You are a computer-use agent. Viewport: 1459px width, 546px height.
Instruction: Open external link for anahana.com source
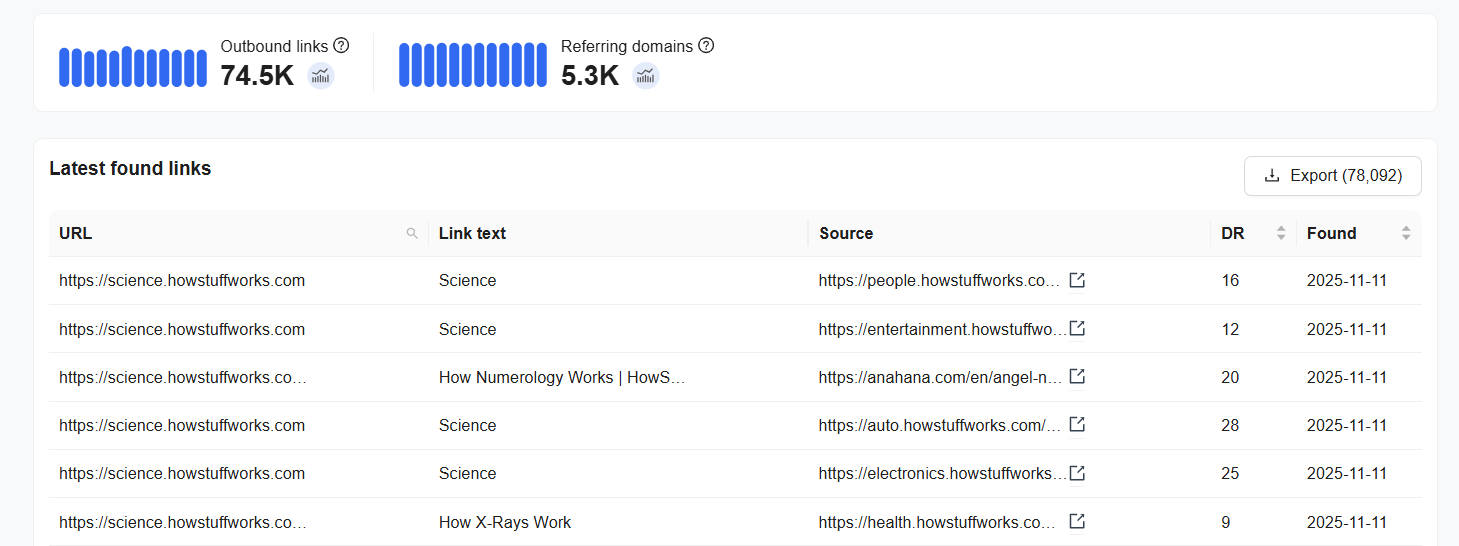(x=1077, y=377)
